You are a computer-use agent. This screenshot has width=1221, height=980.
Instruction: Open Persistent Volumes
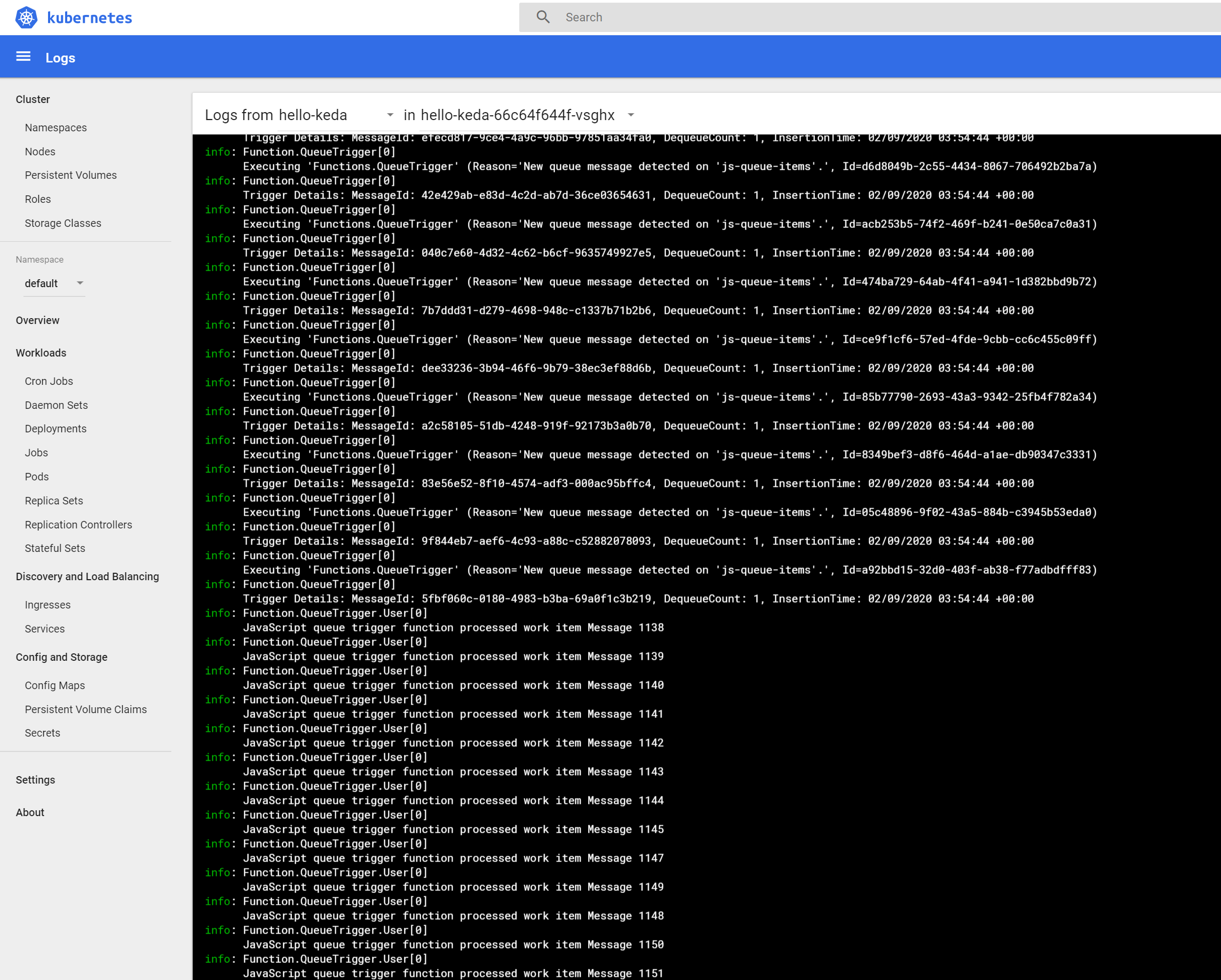coord(70,175)
